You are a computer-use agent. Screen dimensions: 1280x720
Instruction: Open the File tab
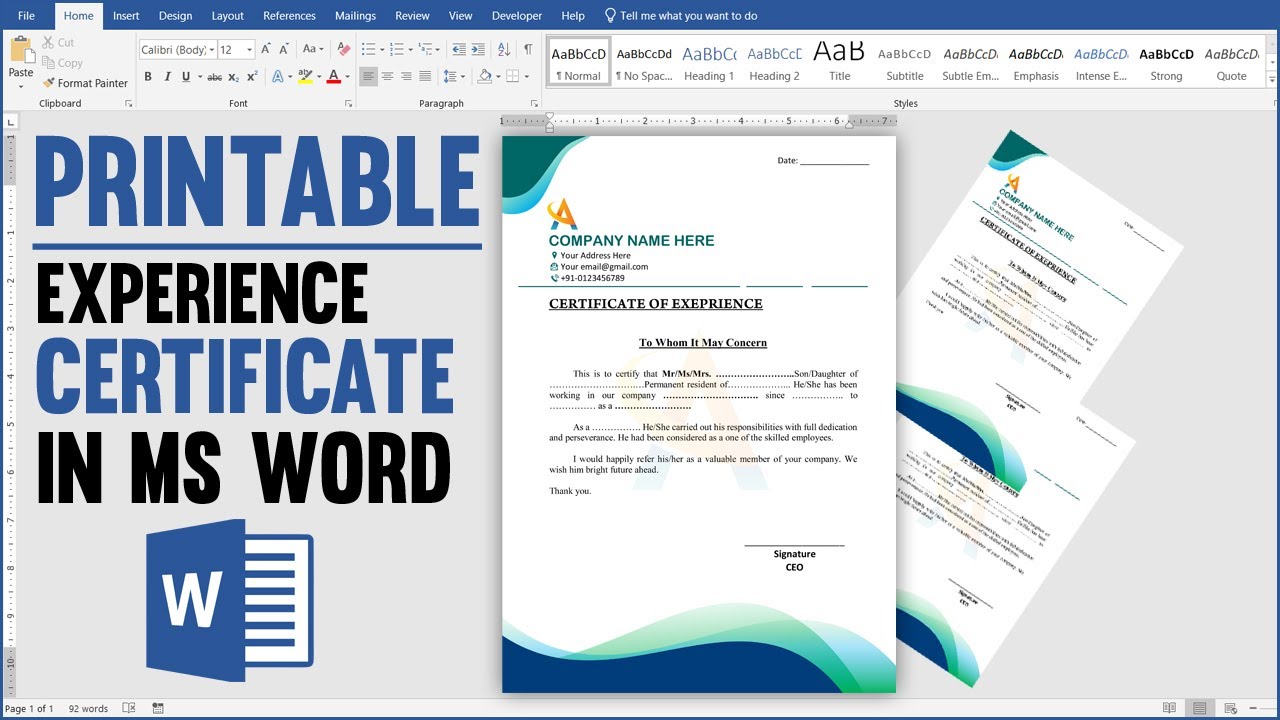26,16
